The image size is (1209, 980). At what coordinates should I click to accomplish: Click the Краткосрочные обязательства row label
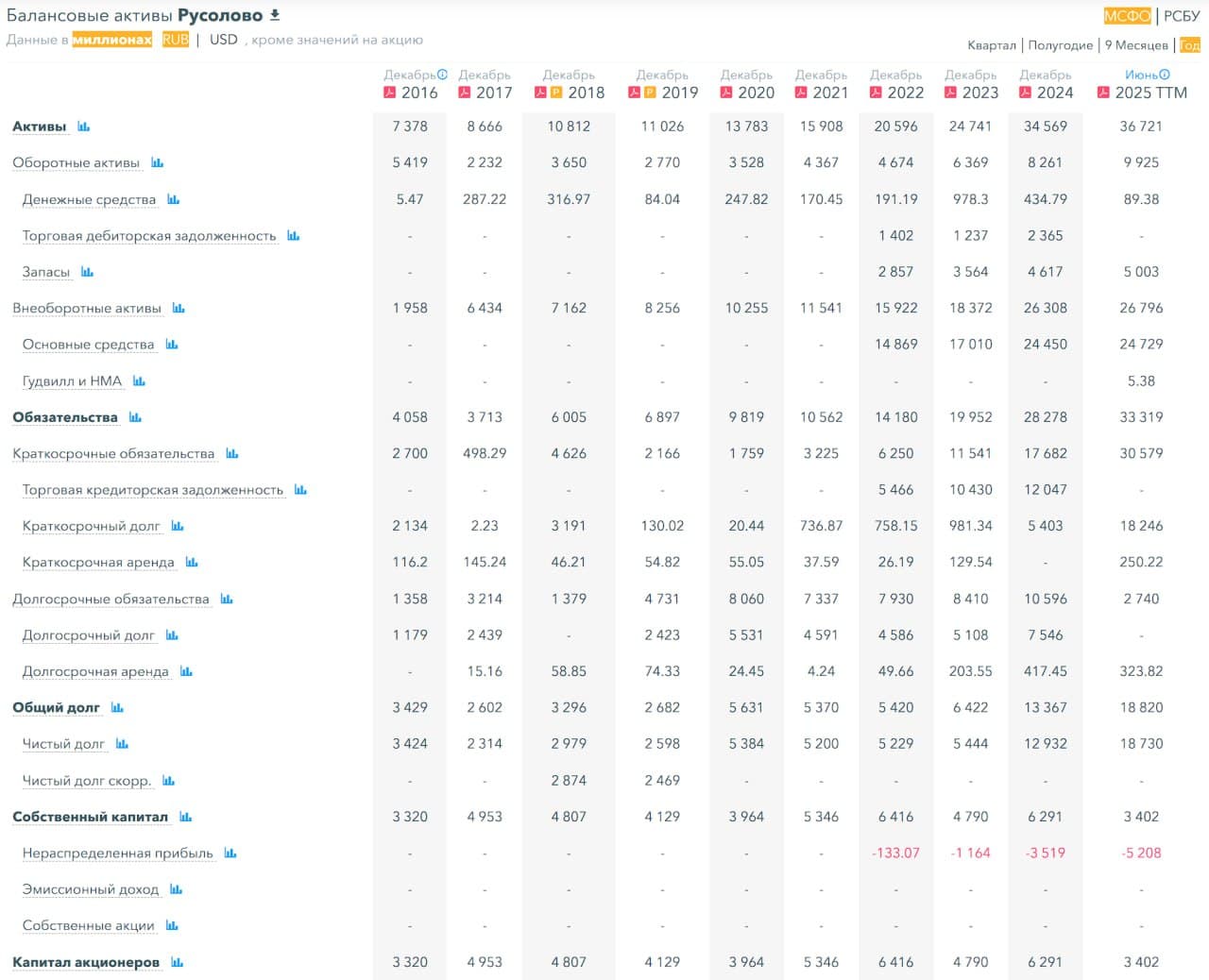[x=113, y=454]
